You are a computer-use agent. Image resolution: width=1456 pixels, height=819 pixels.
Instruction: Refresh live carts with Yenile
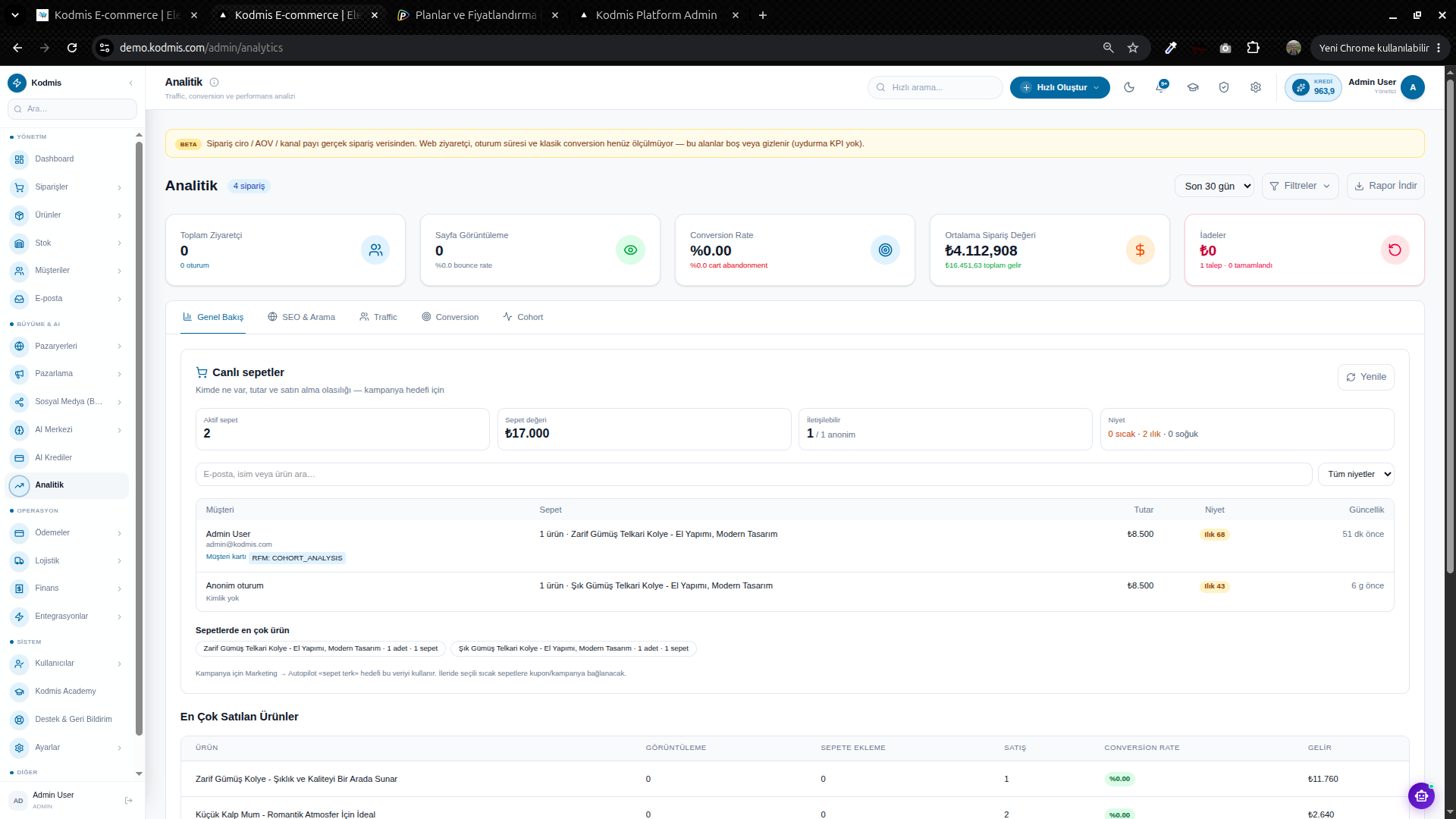1366,377
